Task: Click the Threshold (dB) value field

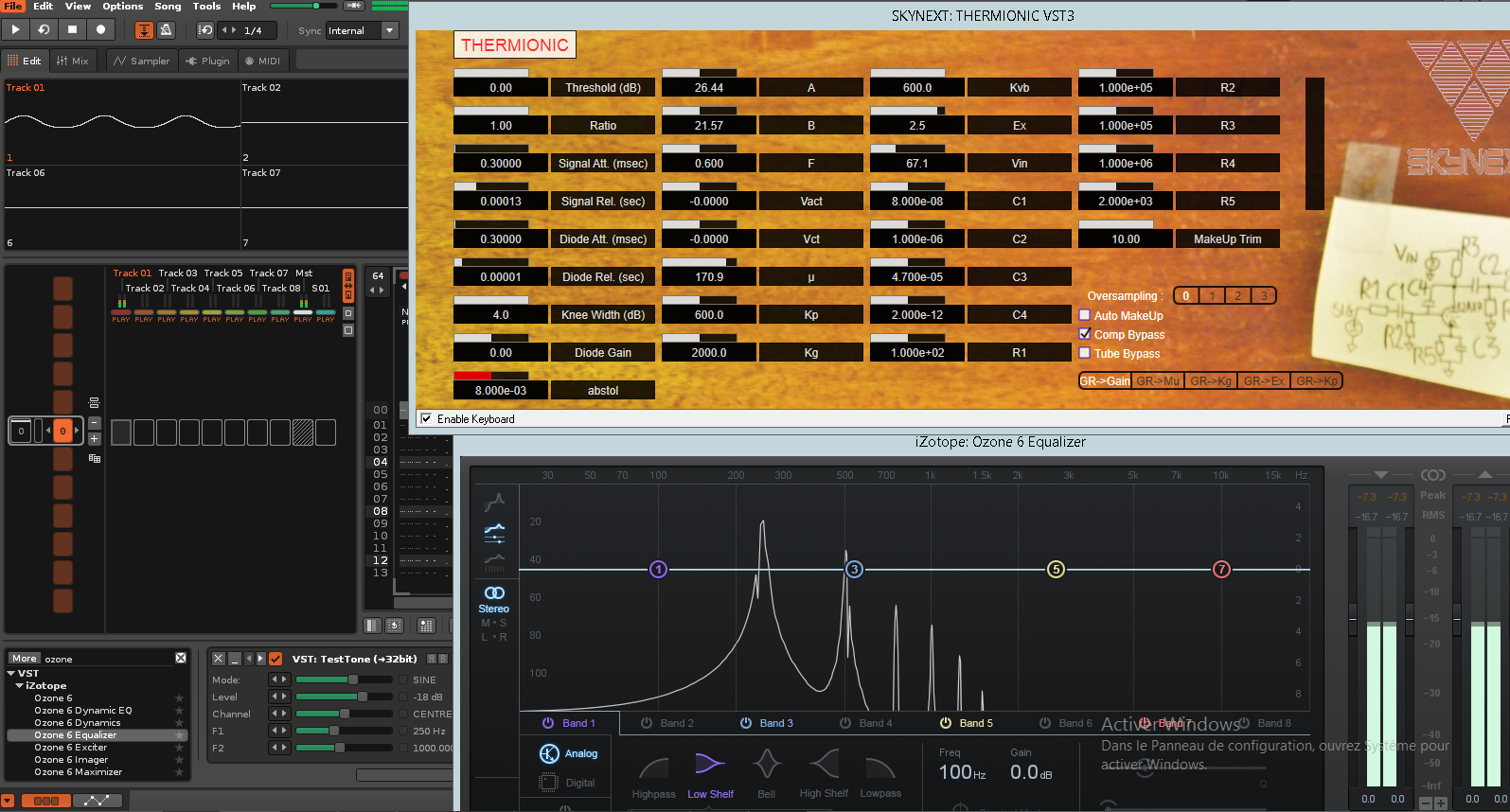Action: pos(501,87)
